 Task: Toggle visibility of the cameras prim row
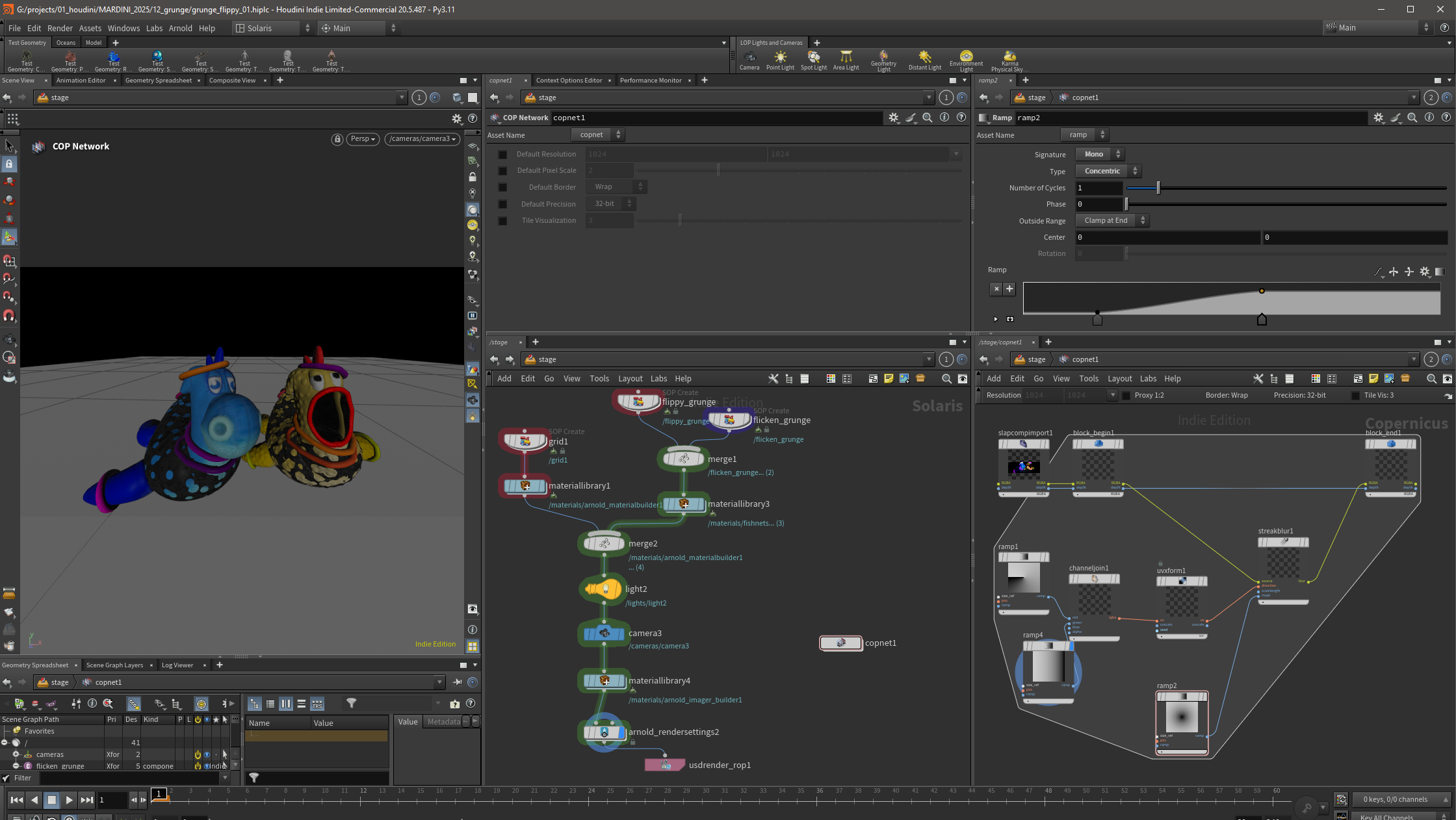click(x=207, y=755)
